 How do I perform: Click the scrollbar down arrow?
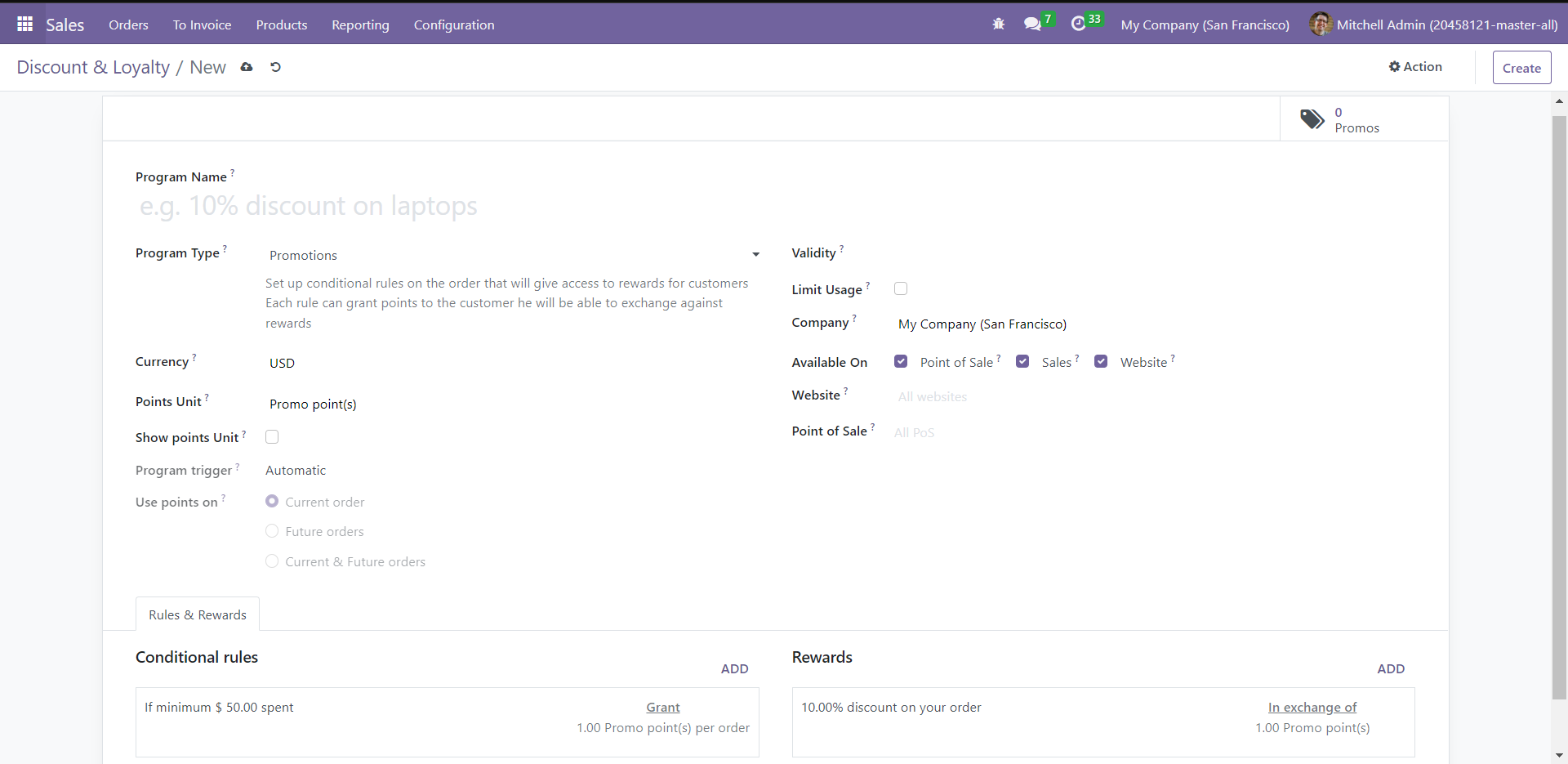[1559, 756]
